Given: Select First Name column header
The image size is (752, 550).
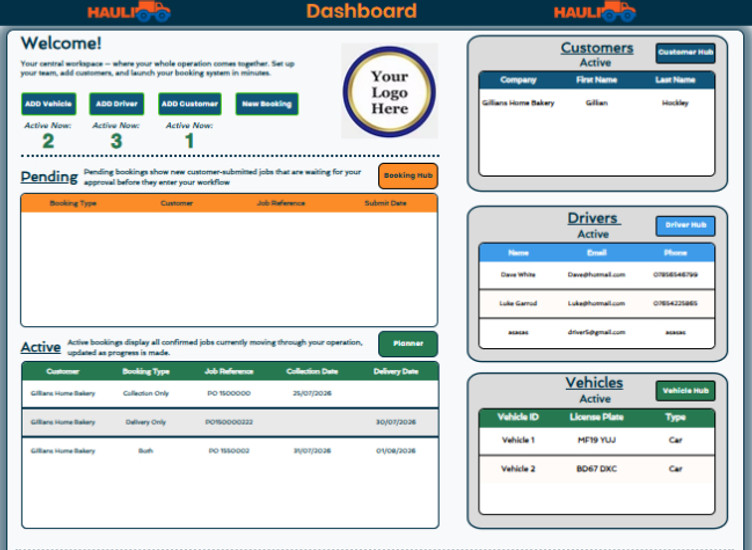Looking at the screenshot, I should (597, 80).
